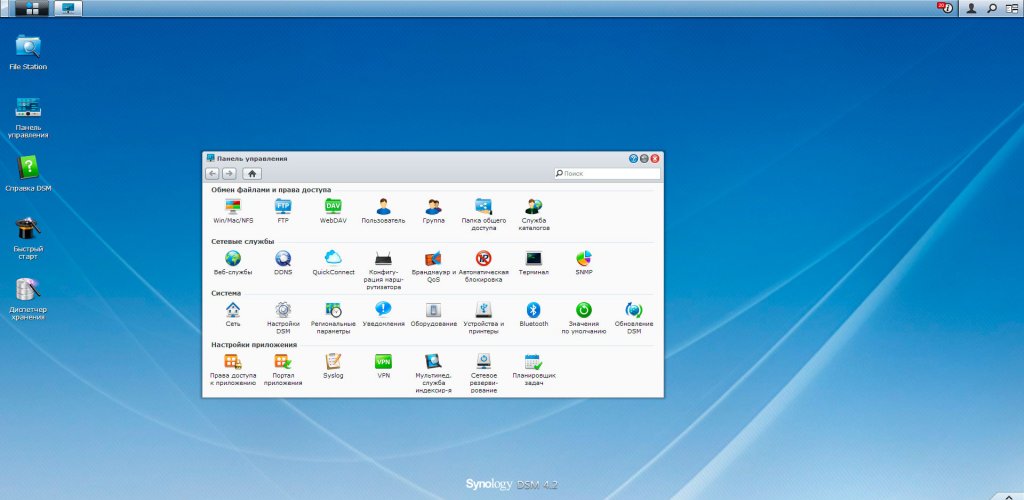This screenshot has height=500, width=1024.
Task: Open the VPN application settings icon
Action: [x=383, y=362]
